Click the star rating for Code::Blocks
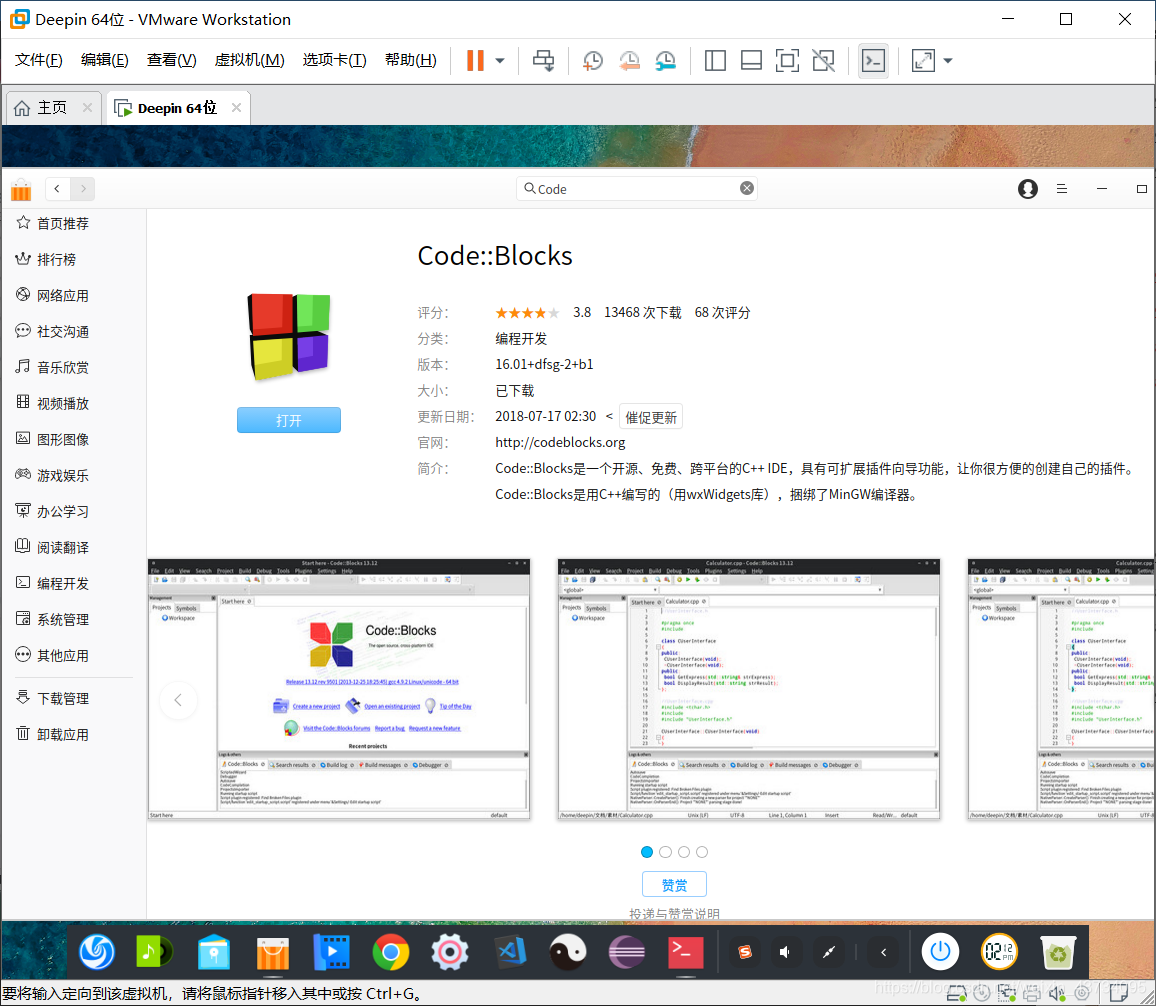Image resolution: width=1156 pixels, height=1006 pixels. 527,312
